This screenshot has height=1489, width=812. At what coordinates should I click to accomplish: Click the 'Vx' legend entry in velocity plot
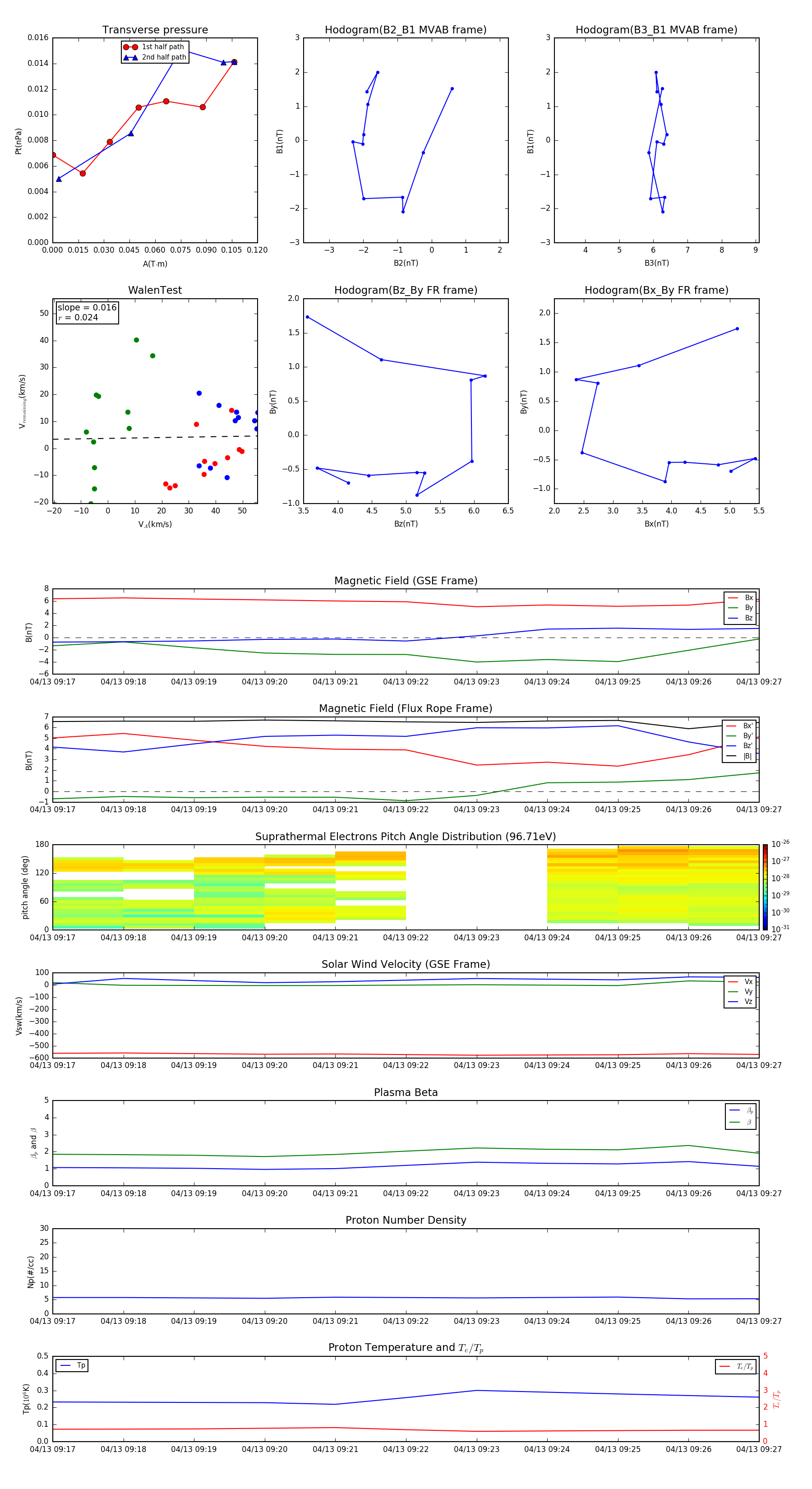[x=740, y=981]
